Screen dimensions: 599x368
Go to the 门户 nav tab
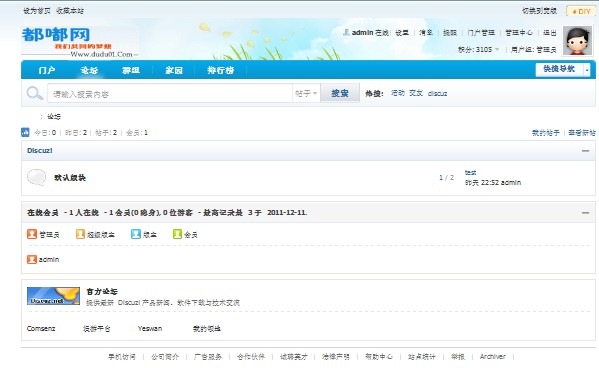(47, 70)
